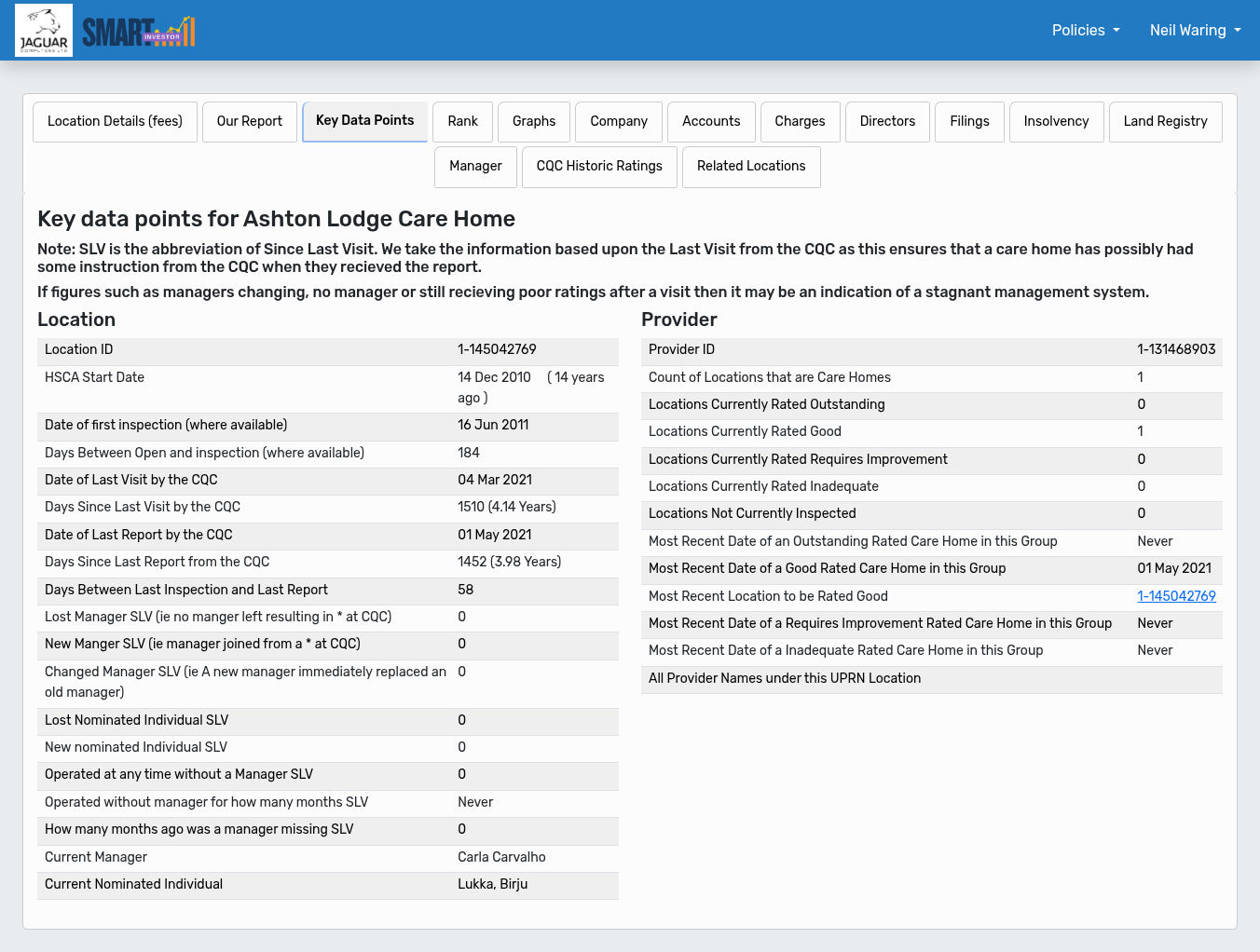
Task: Open CQC Historic Ratings tab
Action: coord(599,167)
